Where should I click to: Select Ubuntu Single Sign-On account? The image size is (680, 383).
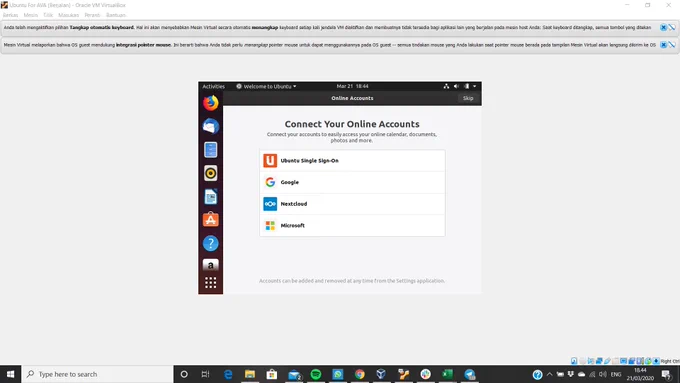tap(352, 160)
